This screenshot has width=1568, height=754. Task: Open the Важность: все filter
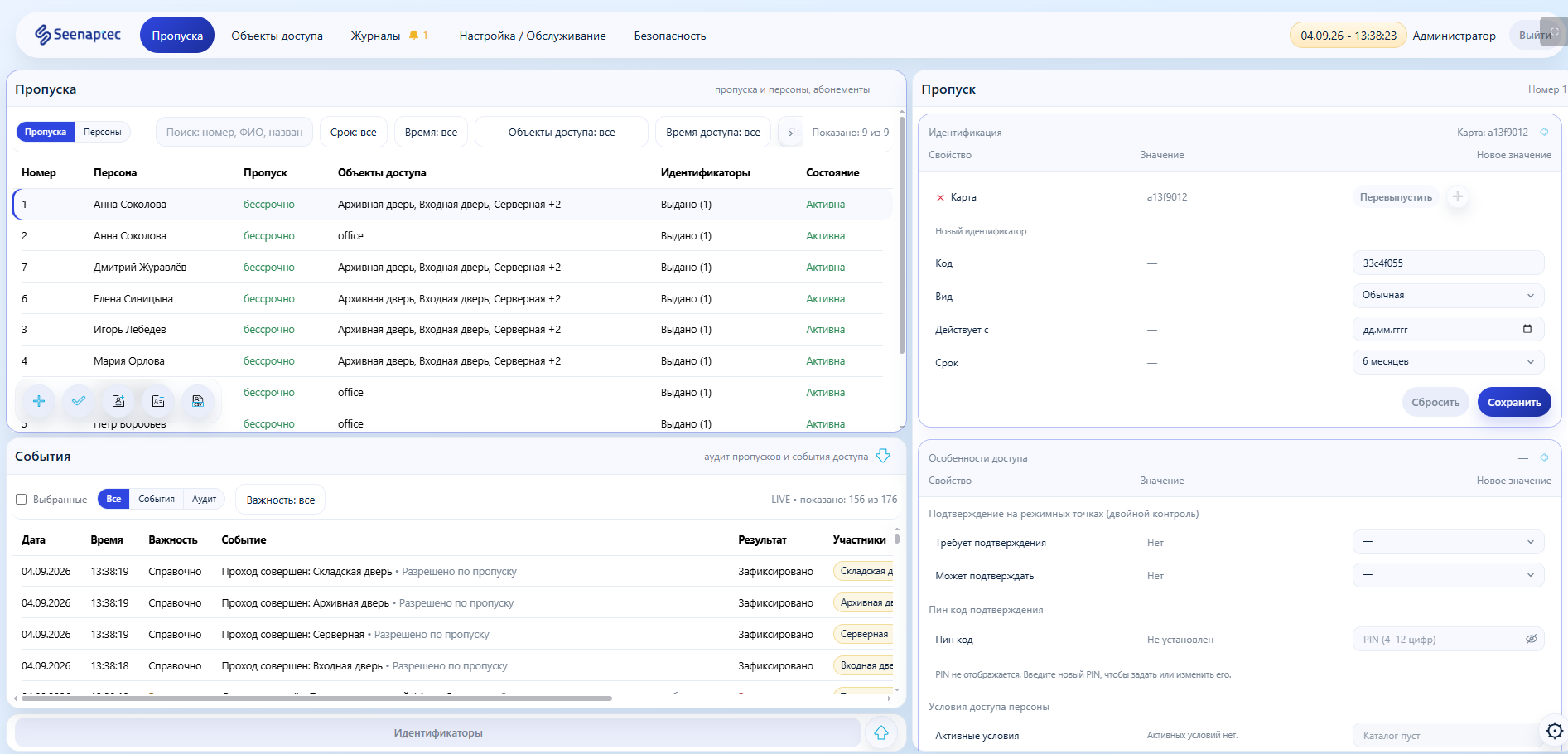click(x=281, y=500)
